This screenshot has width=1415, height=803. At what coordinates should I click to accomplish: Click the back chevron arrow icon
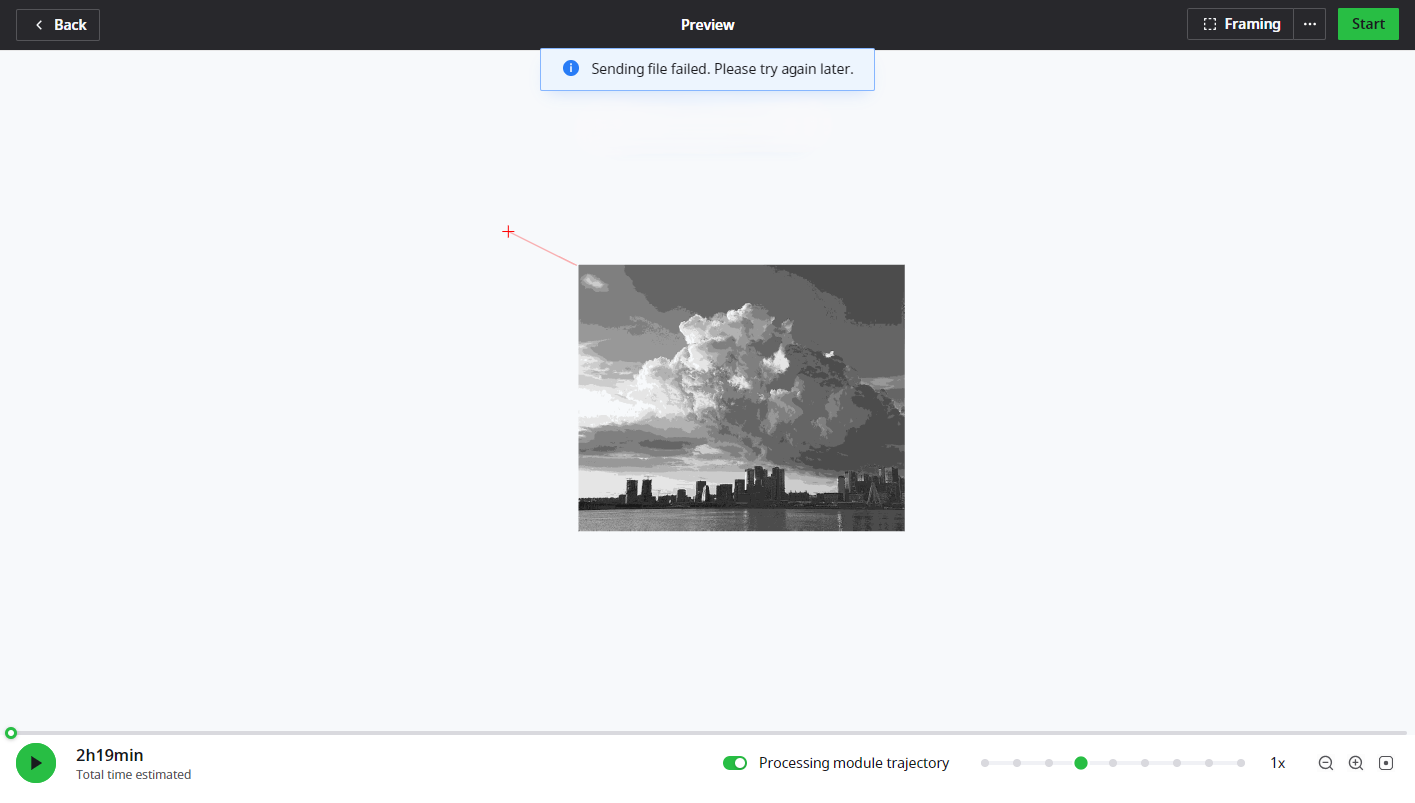click(39, 25)
